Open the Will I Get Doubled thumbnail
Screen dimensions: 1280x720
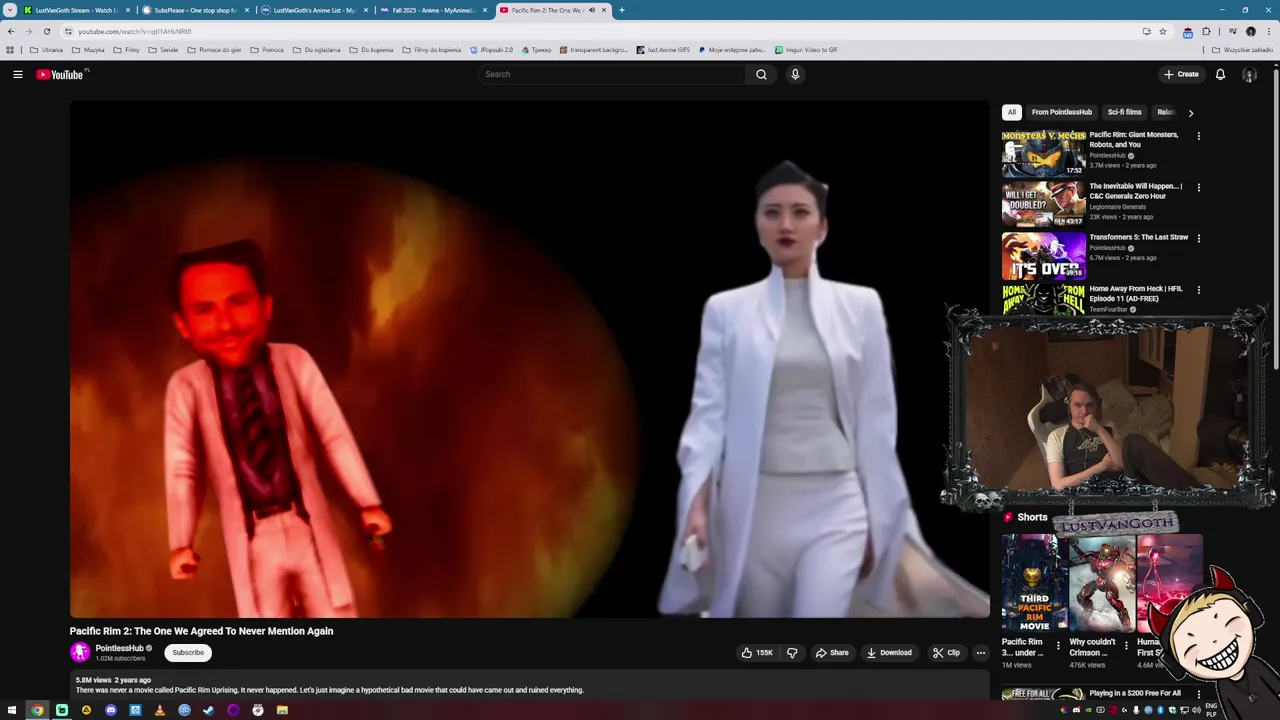click(1044, 204)
